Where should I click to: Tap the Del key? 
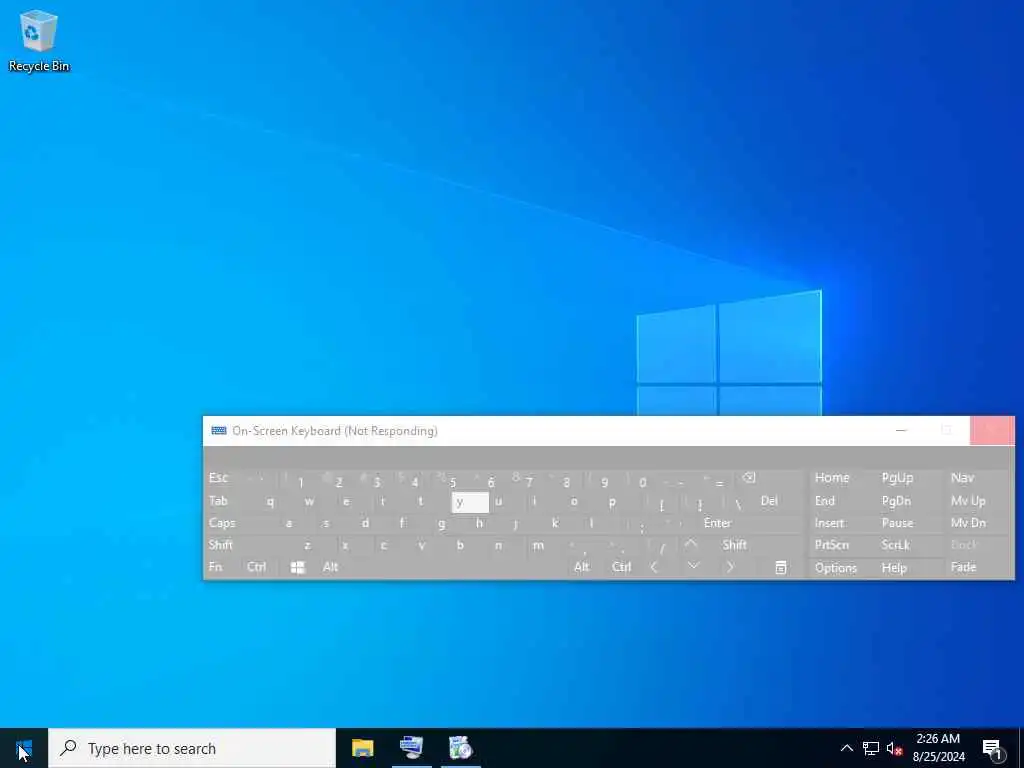769,501
